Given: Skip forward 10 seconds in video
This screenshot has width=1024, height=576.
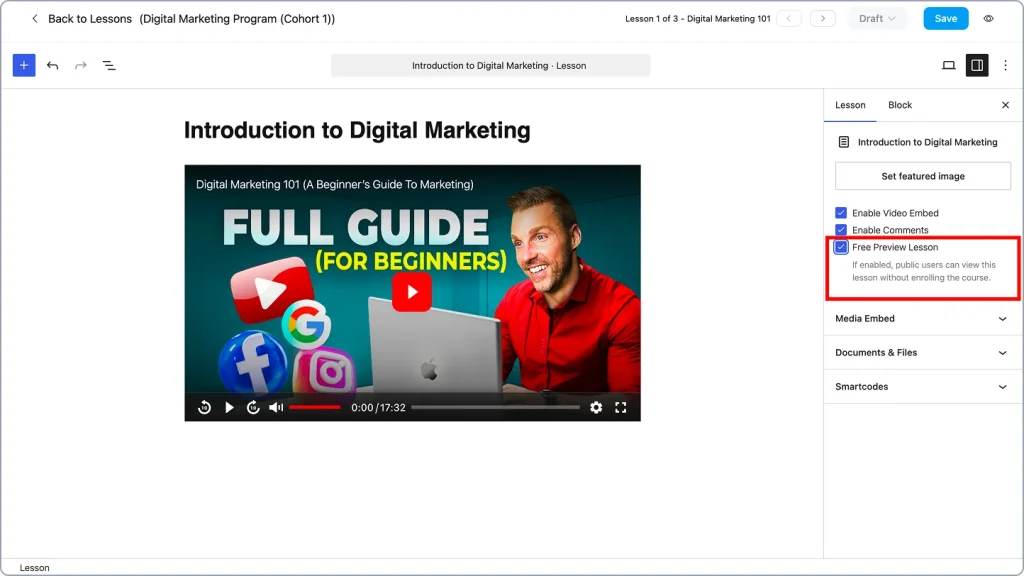Looking at the screenshot, I should 253,408.
